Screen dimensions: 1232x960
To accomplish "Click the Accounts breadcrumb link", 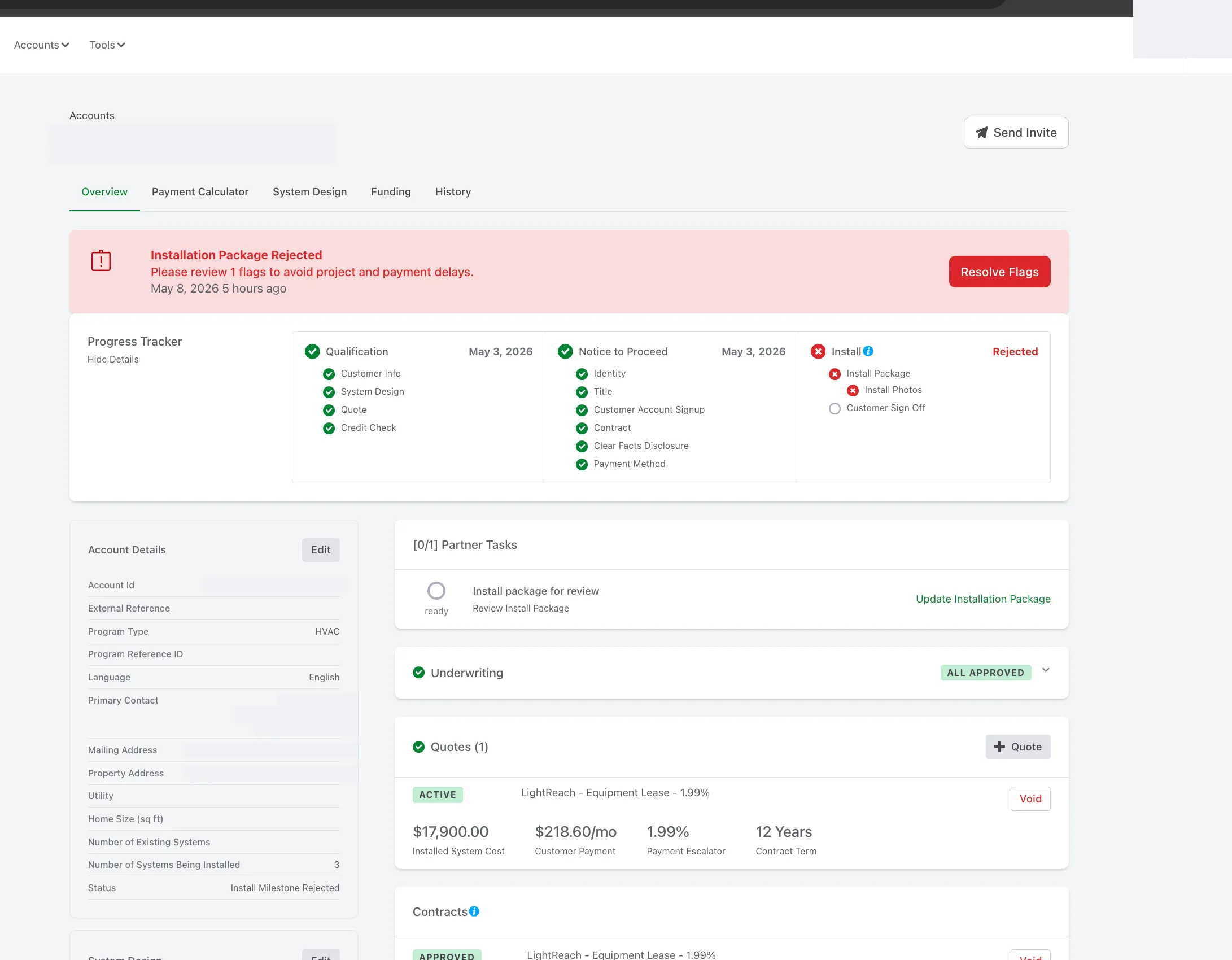I will point(92,115).
